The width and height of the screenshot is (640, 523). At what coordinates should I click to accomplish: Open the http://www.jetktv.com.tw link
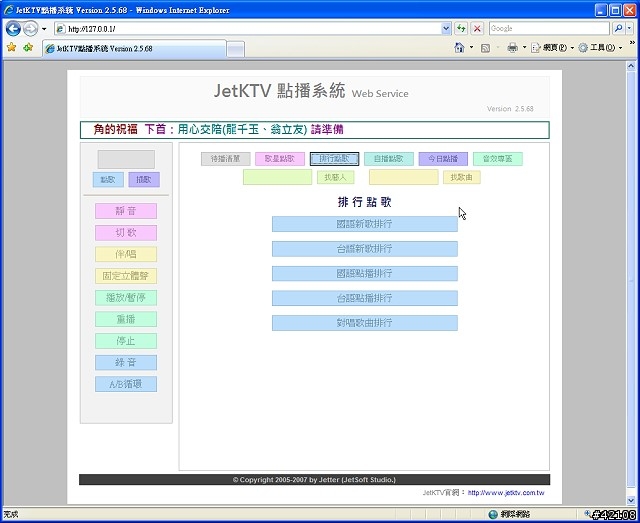point(506,493)
